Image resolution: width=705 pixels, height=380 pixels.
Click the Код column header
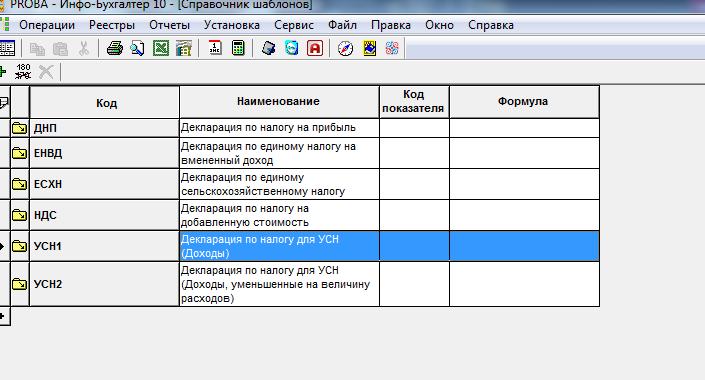click(x=104, y=103)
